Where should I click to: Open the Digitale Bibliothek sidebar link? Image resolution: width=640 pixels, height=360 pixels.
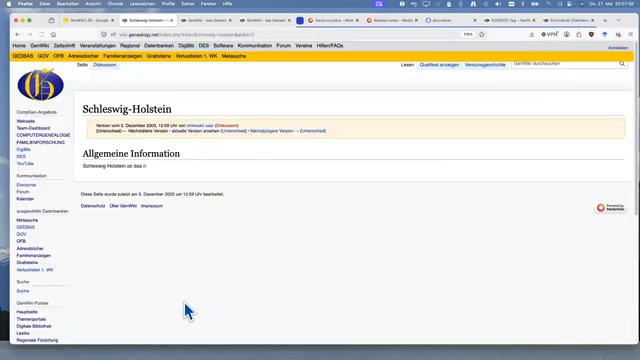pos(34,326)
